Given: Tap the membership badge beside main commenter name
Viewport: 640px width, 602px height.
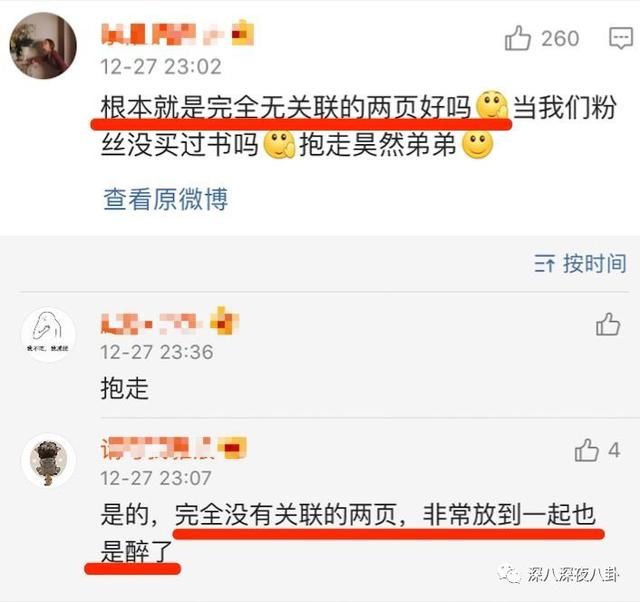Looking at the screenshot, I should (x=243, y=33).
